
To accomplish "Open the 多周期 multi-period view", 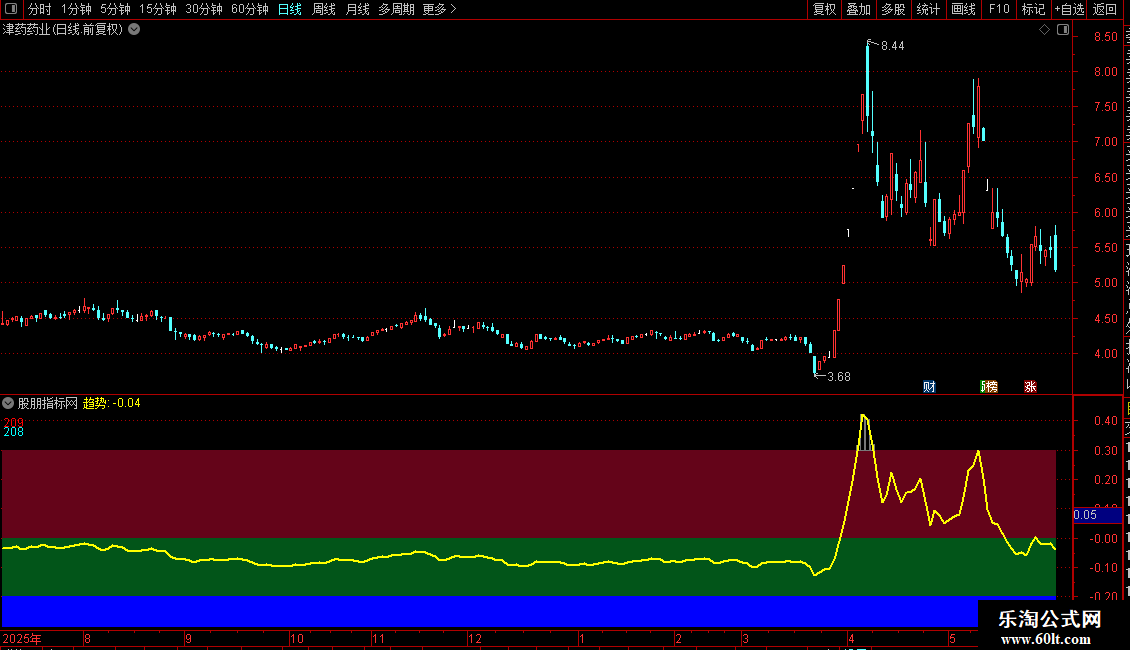I will [x=396, y=9].
